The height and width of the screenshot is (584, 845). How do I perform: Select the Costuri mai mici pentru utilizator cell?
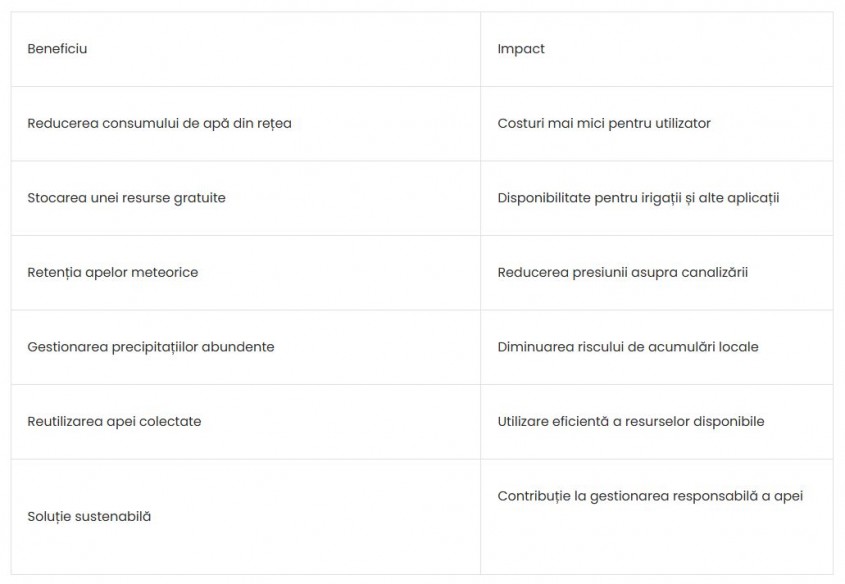656,123
